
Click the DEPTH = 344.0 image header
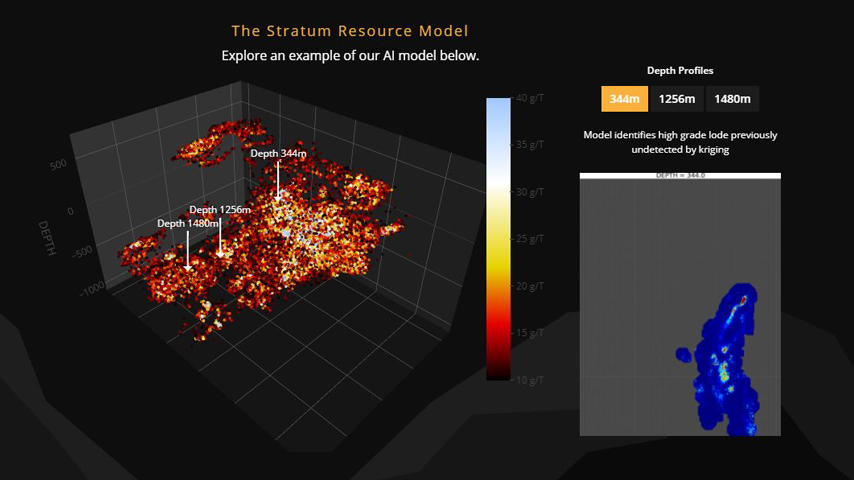679,175
